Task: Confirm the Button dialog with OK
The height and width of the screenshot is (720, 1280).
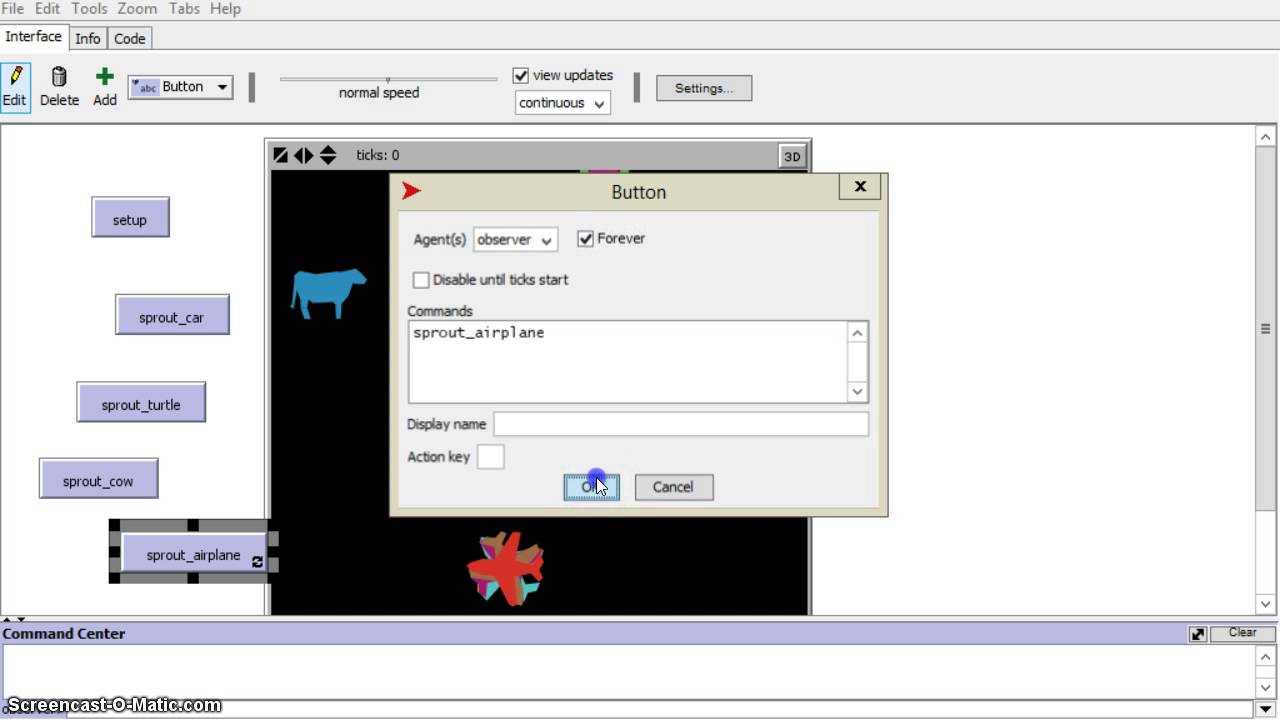Action: 591,487
